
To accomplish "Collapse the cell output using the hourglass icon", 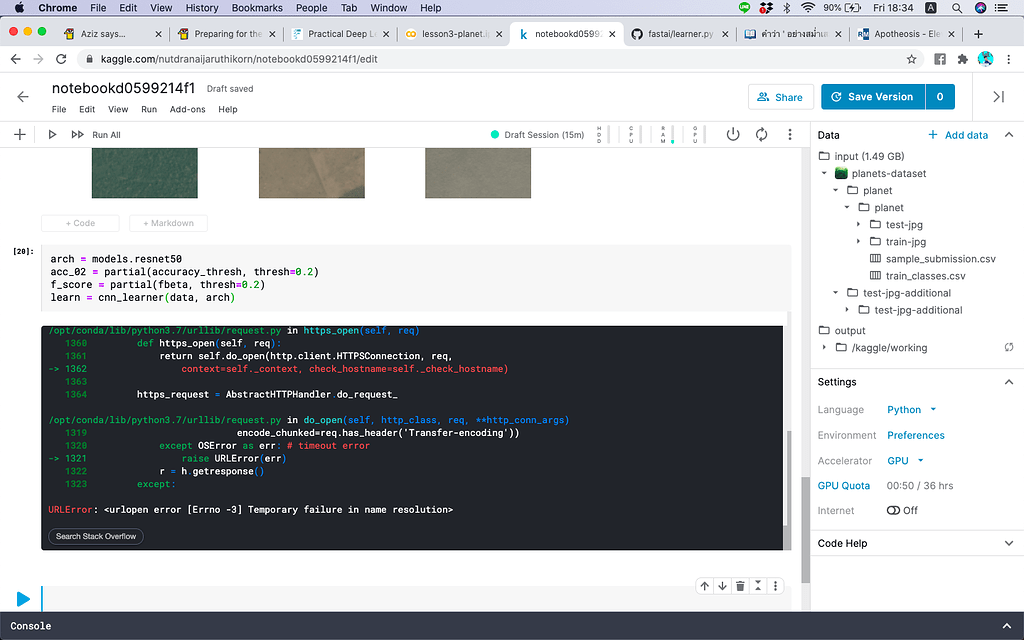I will pos(757,586).
